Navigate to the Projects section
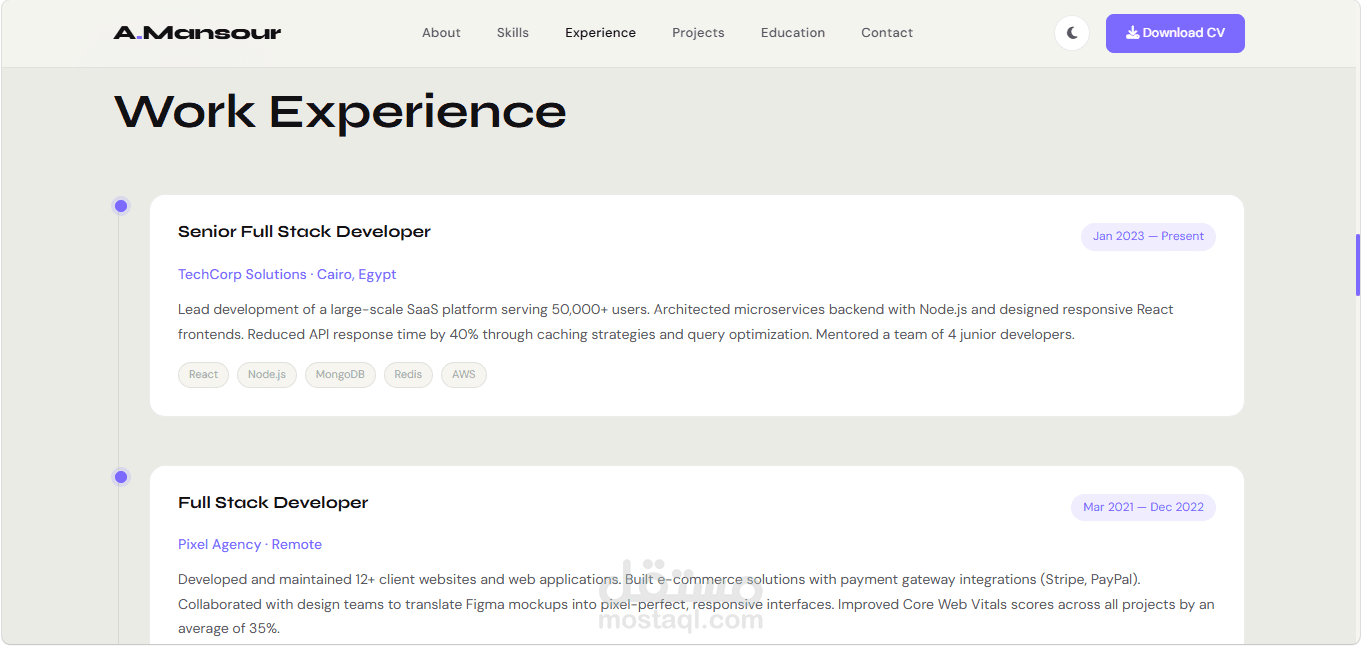1363x647 pixels. coord(698,33)
